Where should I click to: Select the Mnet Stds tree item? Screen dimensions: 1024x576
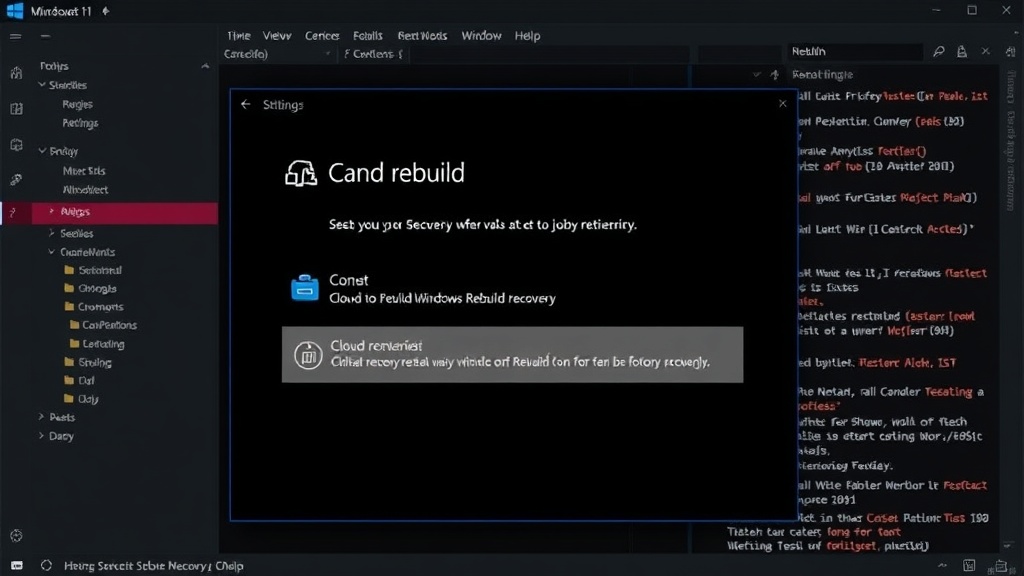click(84, 170)
